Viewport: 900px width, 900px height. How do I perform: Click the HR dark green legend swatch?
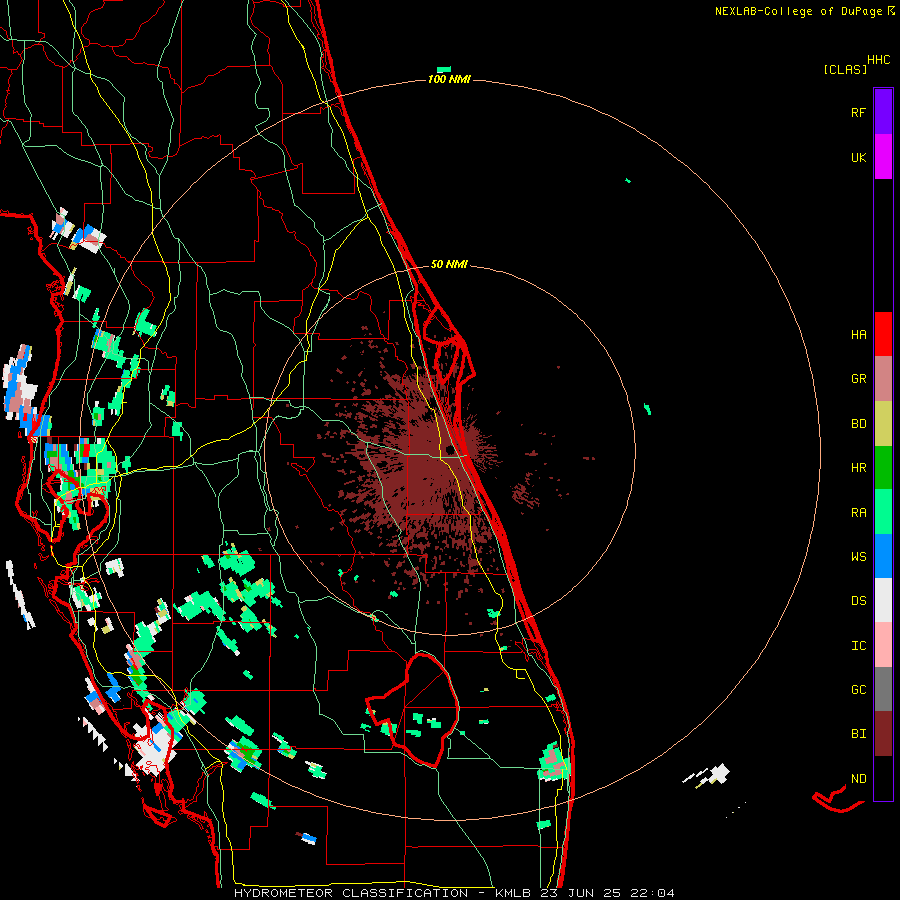883,468
